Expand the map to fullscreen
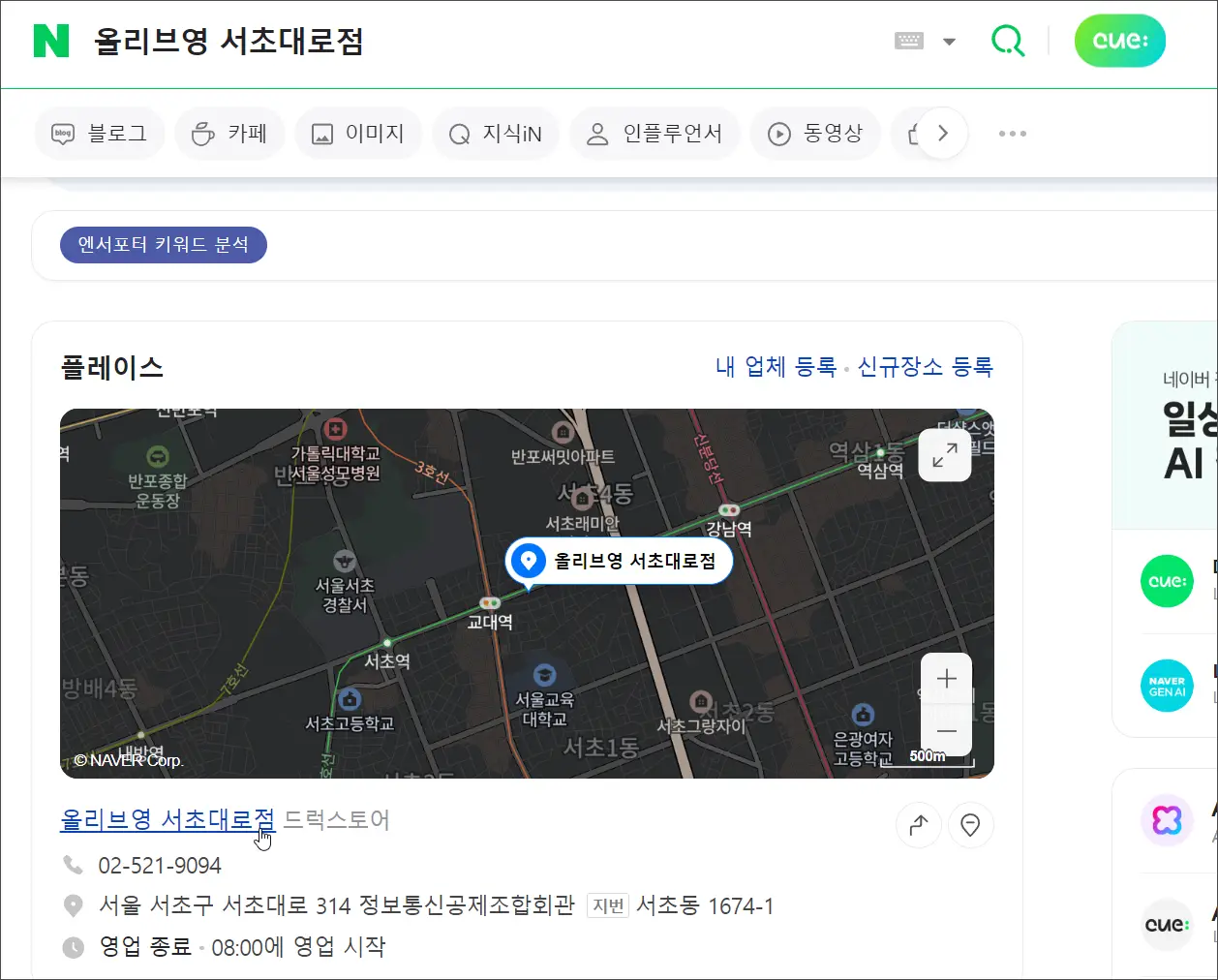Image resolution: width=1218 pixels, height=980 pixels. coord(945,454)
